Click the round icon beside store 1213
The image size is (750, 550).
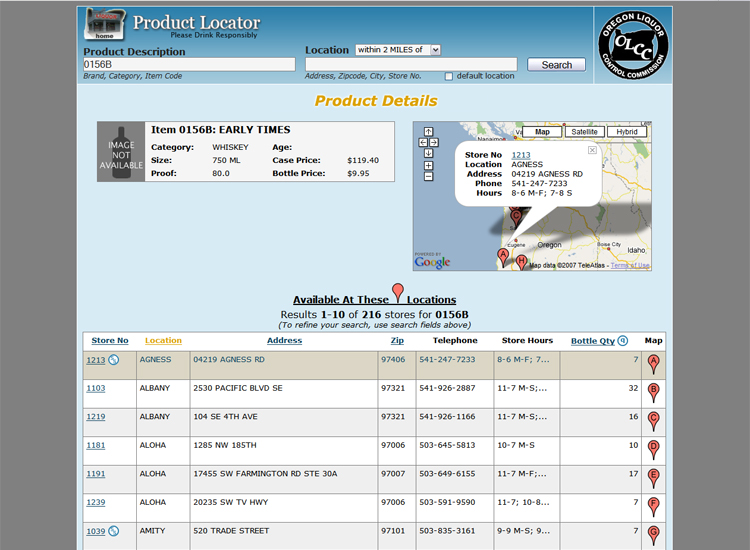113,360
